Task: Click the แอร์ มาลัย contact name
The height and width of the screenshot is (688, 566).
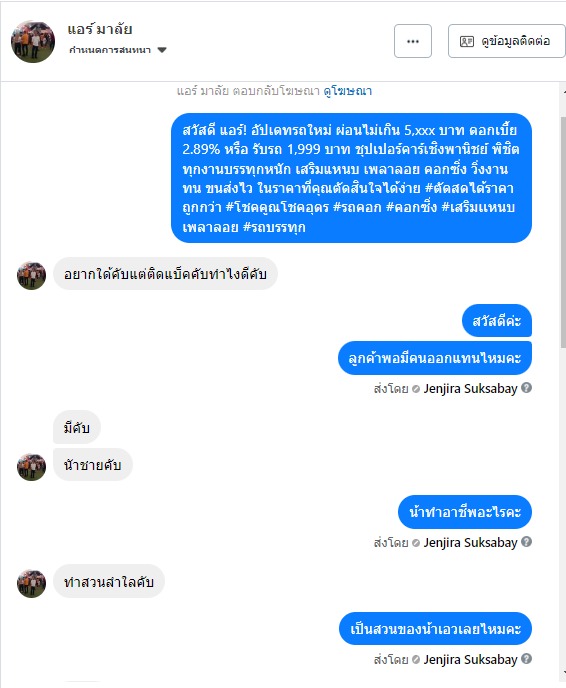Action: [x=100, y=29]
